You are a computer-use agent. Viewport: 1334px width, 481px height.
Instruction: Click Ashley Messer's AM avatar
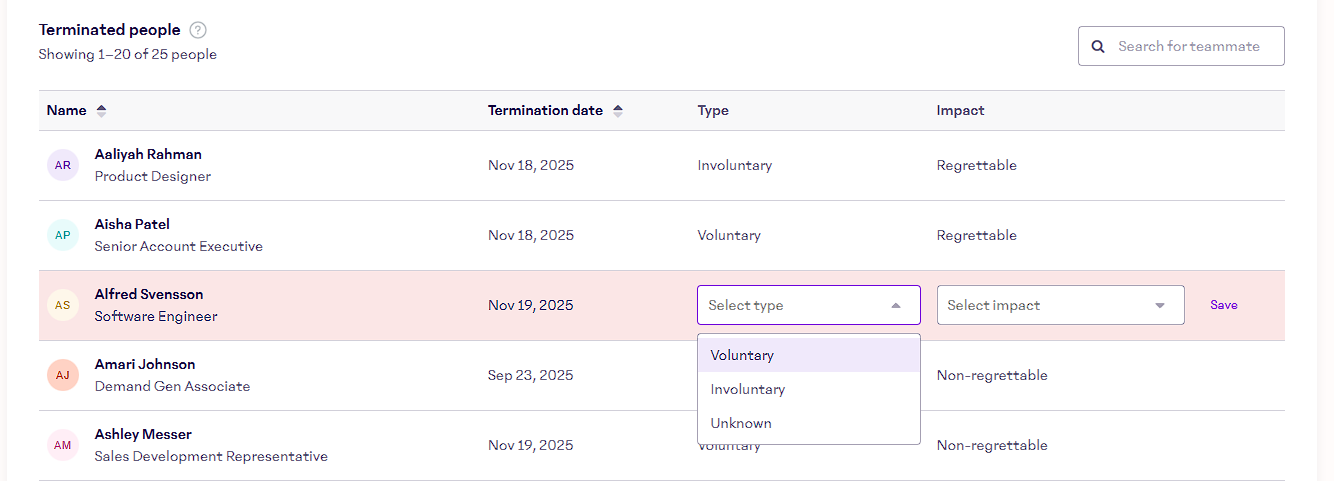tap(63, 445)
